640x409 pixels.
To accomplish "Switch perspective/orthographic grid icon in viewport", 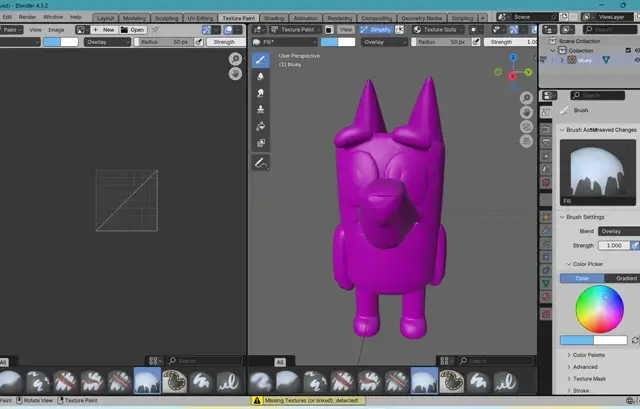I will [526, 141].
